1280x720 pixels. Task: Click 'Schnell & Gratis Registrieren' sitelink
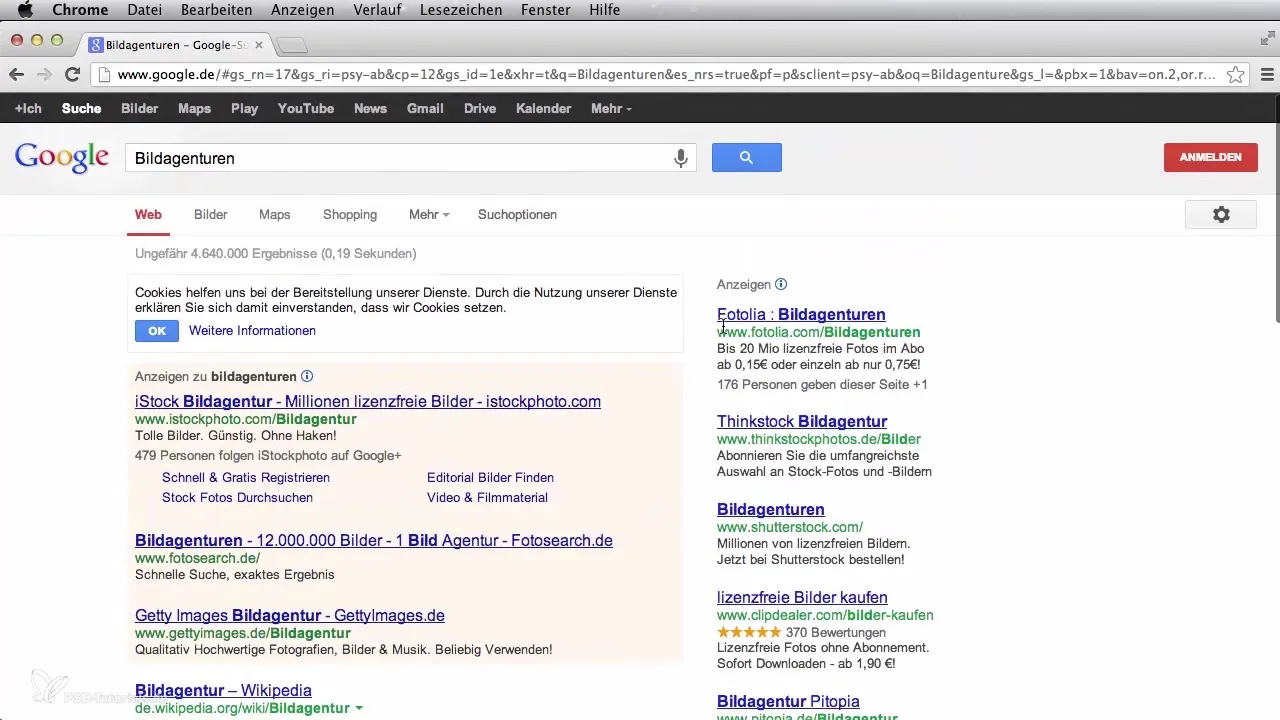click(x=246, y=478)
